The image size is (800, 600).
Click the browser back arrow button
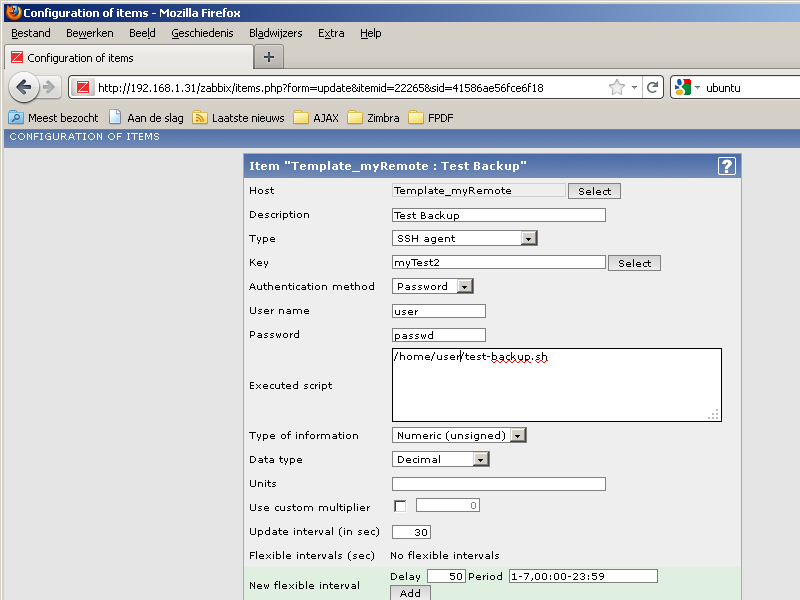click(x=24, y=87)
